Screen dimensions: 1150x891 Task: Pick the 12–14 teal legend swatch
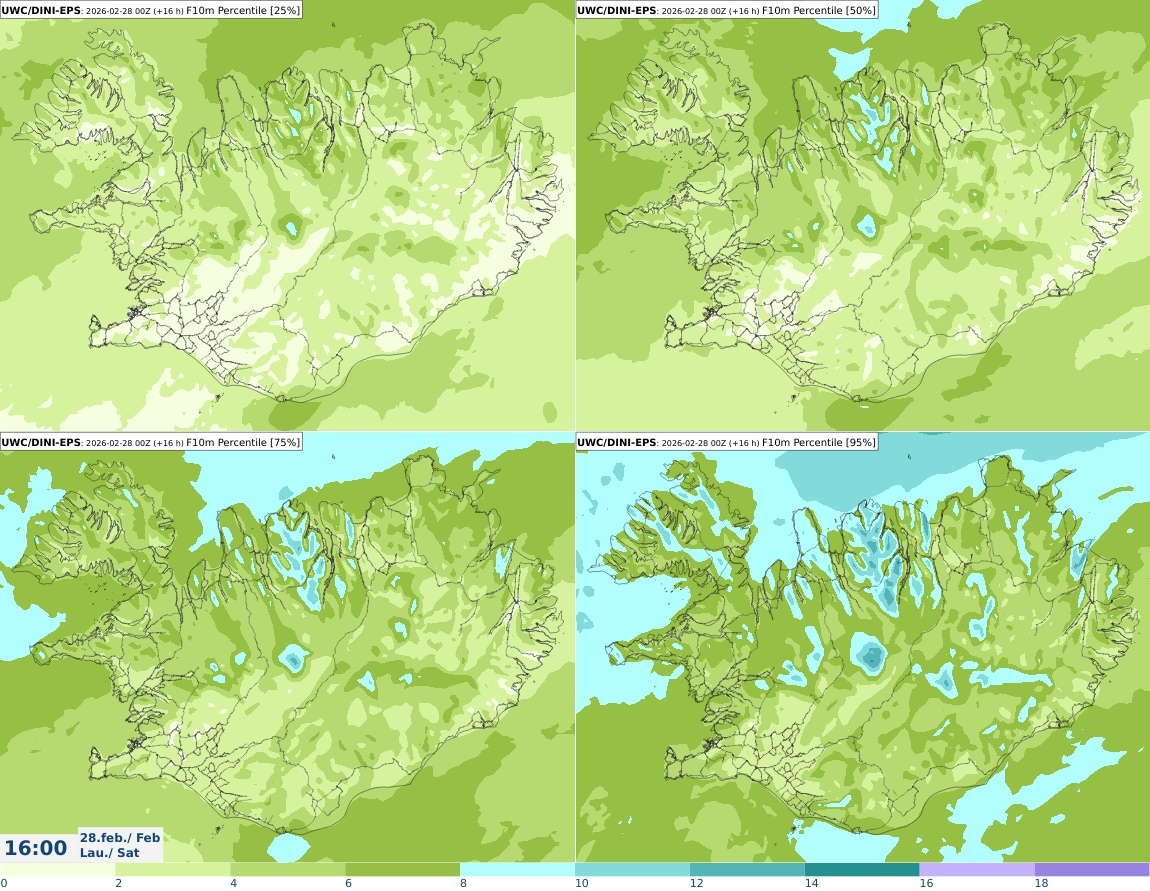click(747, 870)
